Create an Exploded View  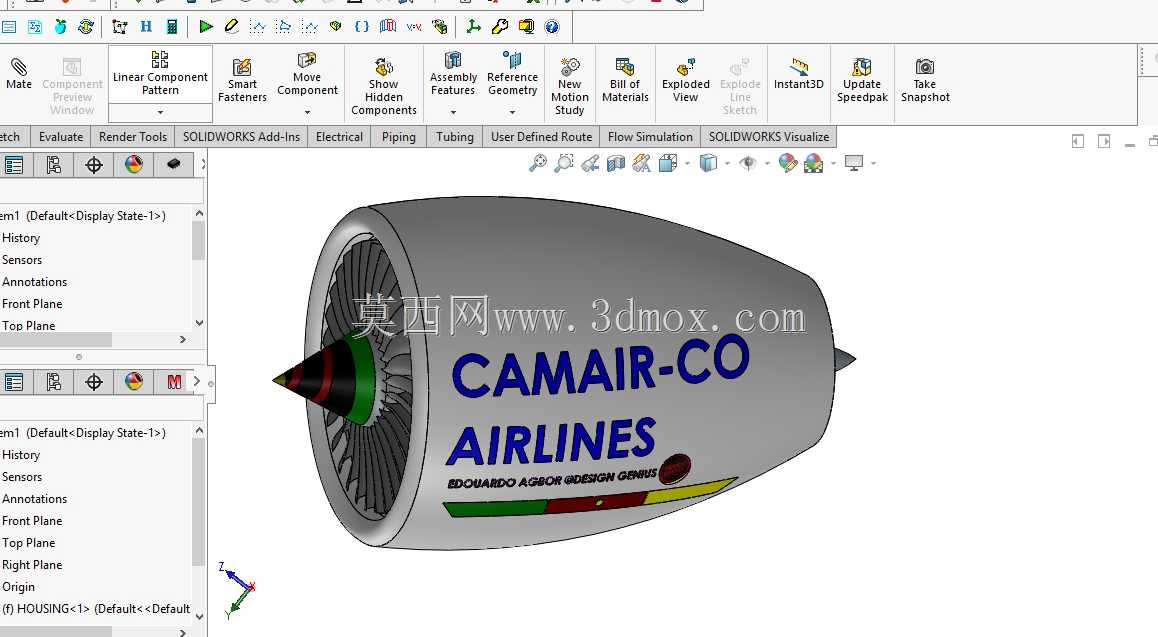click(x=685, y=80)
